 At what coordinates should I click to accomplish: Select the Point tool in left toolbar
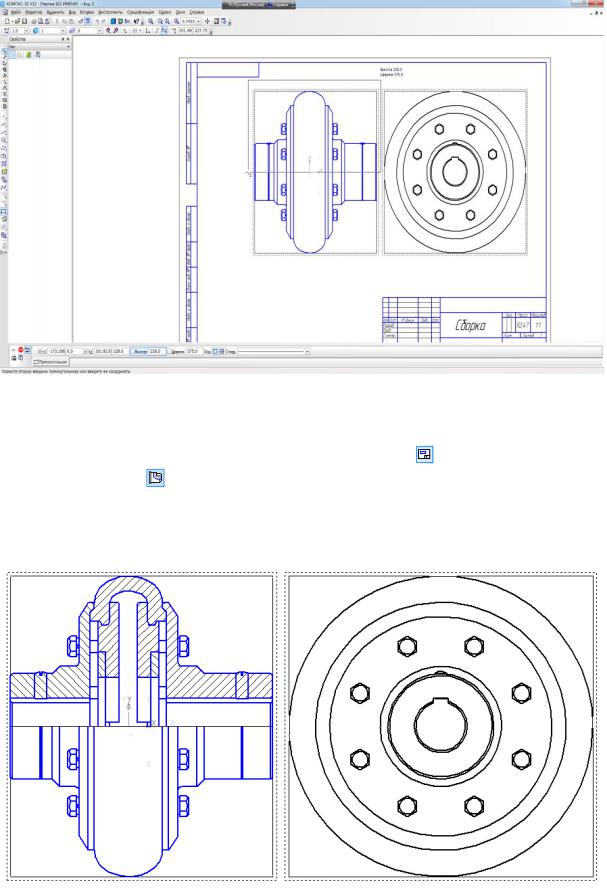coord(5,116)
